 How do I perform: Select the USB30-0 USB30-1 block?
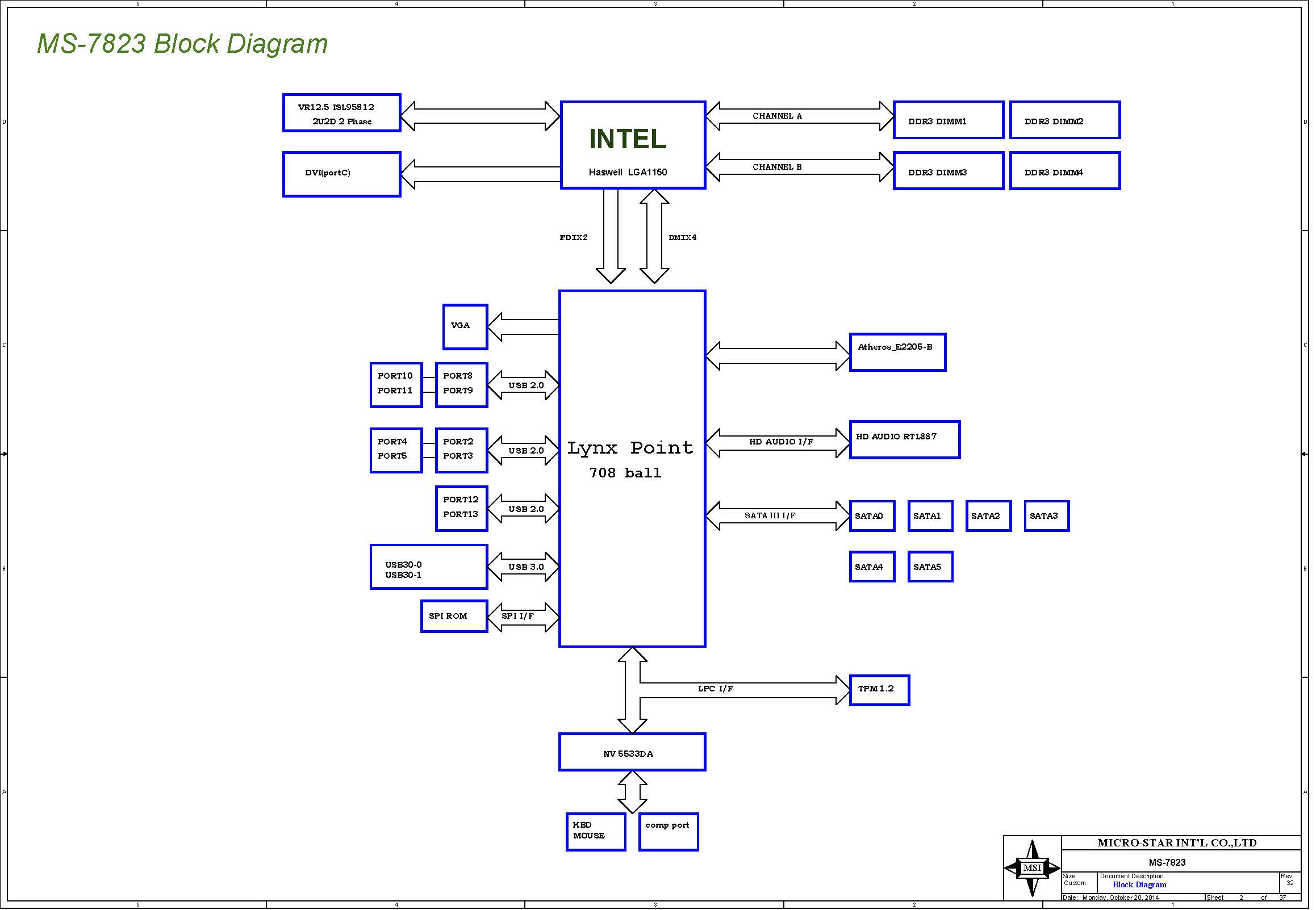coord(428,567)
